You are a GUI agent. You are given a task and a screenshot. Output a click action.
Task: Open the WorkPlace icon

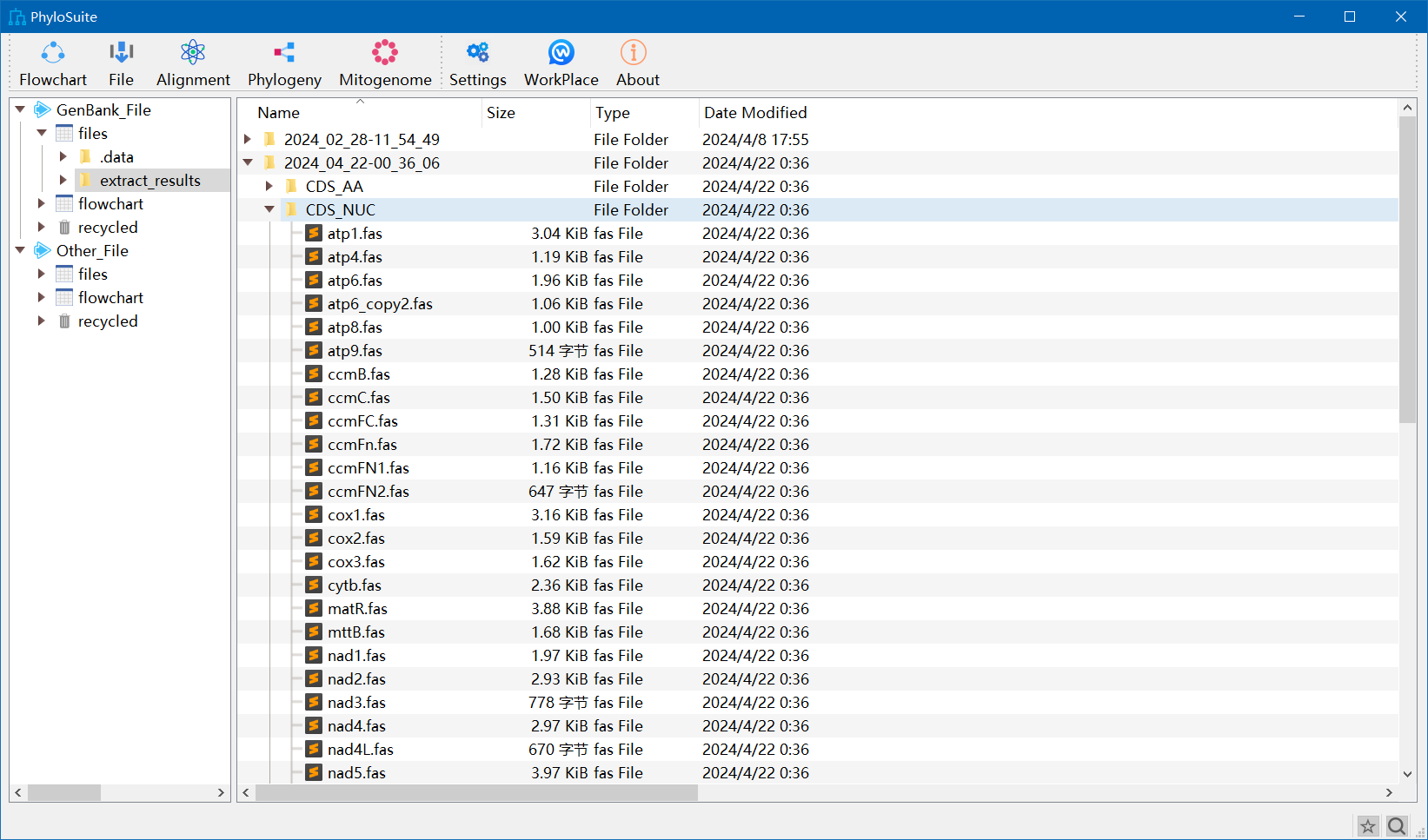[561, 53]
